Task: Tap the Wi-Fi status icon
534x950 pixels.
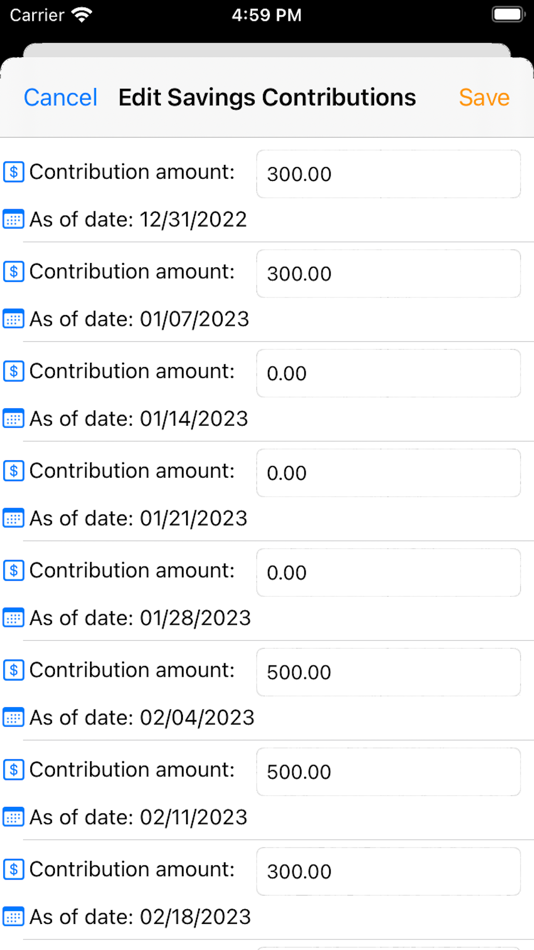Action: 79,15
